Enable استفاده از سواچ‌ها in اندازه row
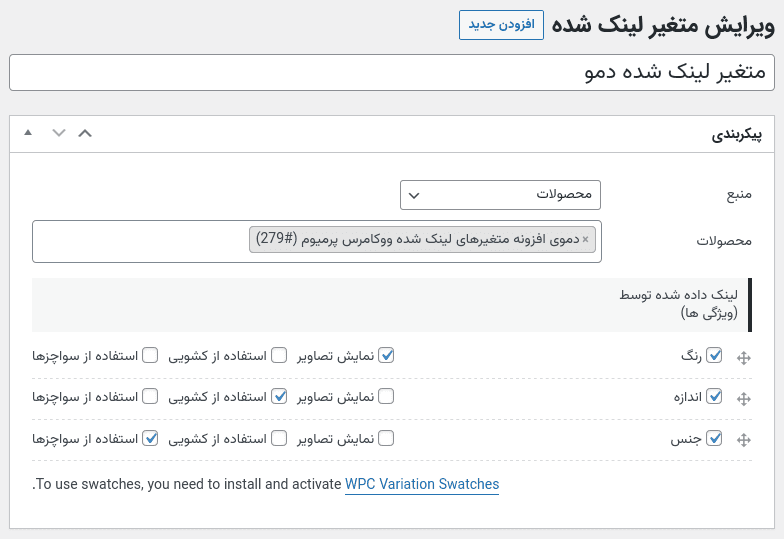The height and width of the screenshot is (539, 784). tap(150, 396)
